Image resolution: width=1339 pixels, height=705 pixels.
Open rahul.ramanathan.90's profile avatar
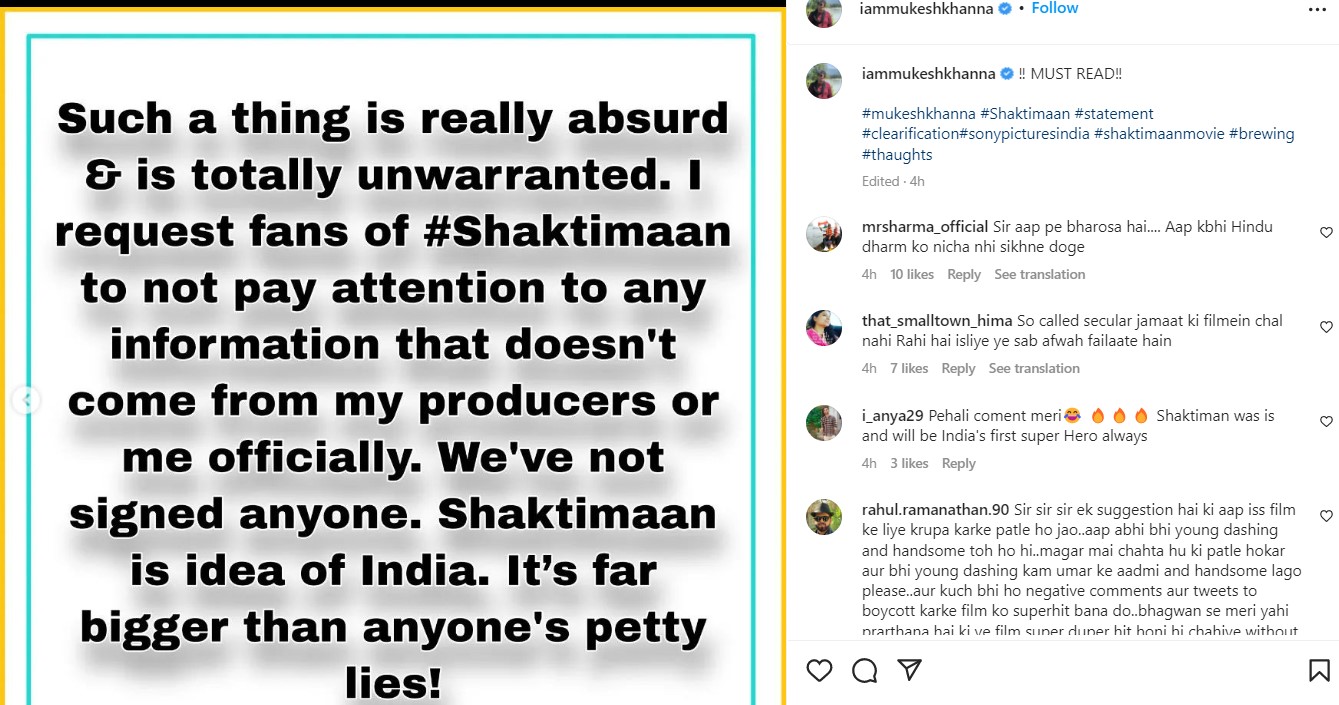[x=824, y=517]
